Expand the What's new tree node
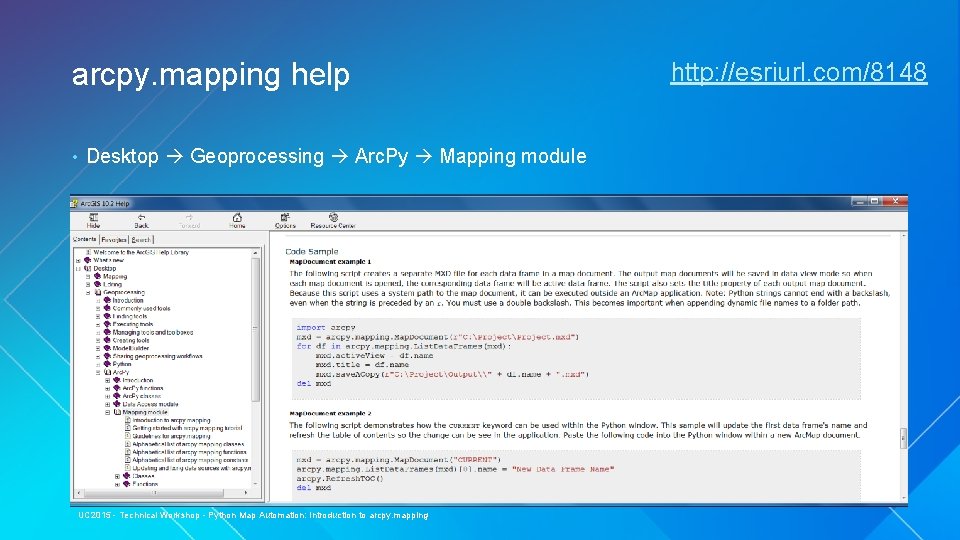 78,260
